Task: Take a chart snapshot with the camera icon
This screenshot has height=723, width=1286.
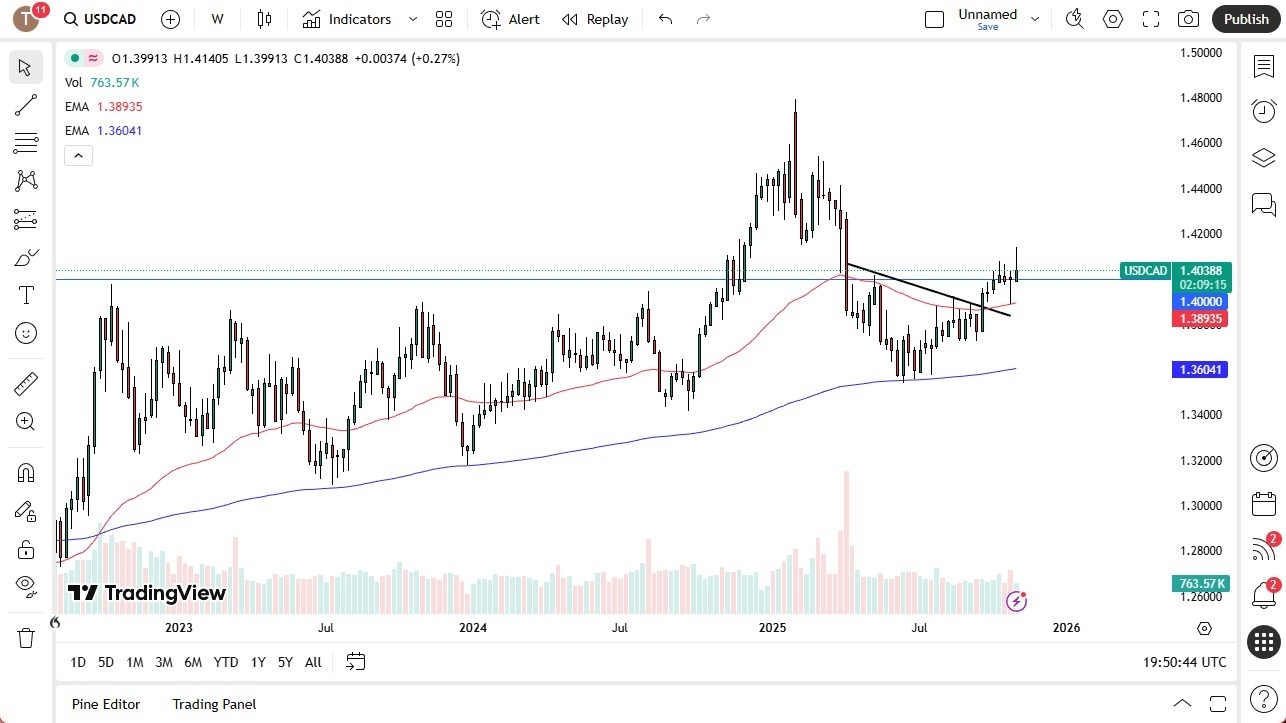Action: [1188, 19]
